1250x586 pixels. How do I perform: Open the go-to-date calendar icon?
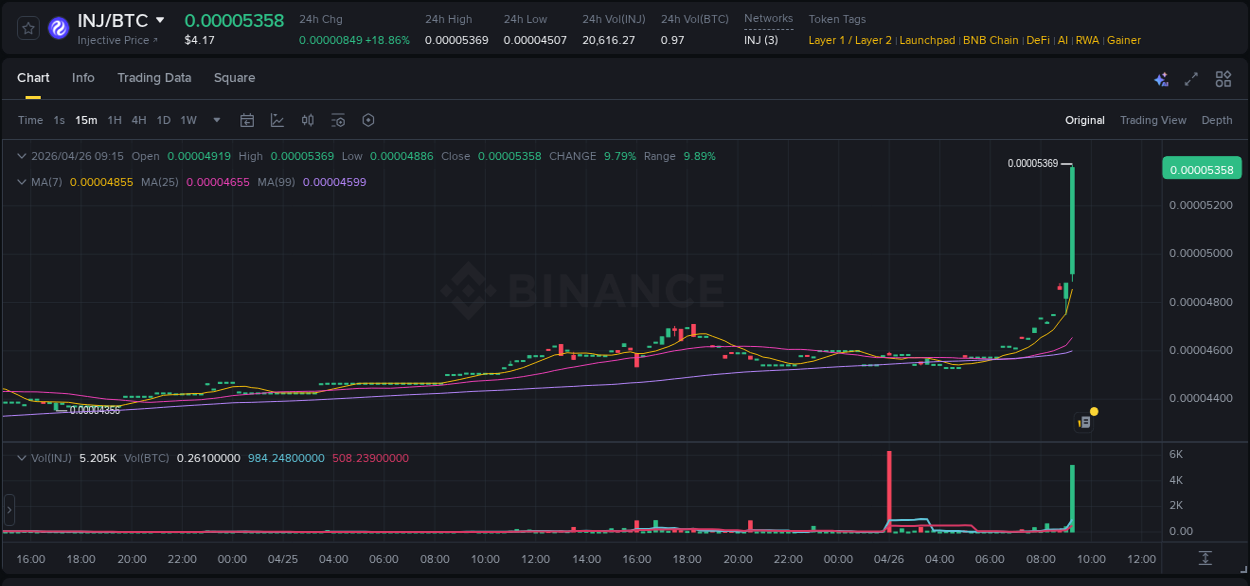click(x=247, y=120)
